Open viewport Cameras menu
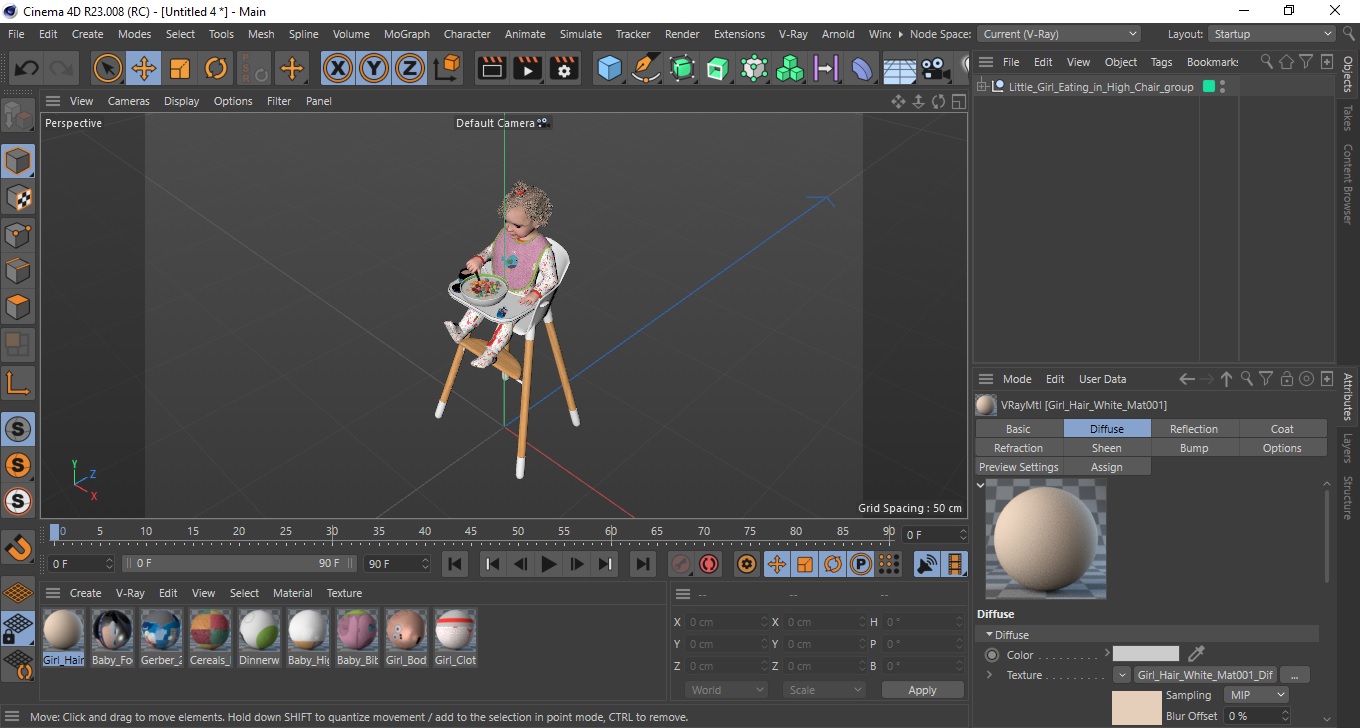 (x=128, y=101)
